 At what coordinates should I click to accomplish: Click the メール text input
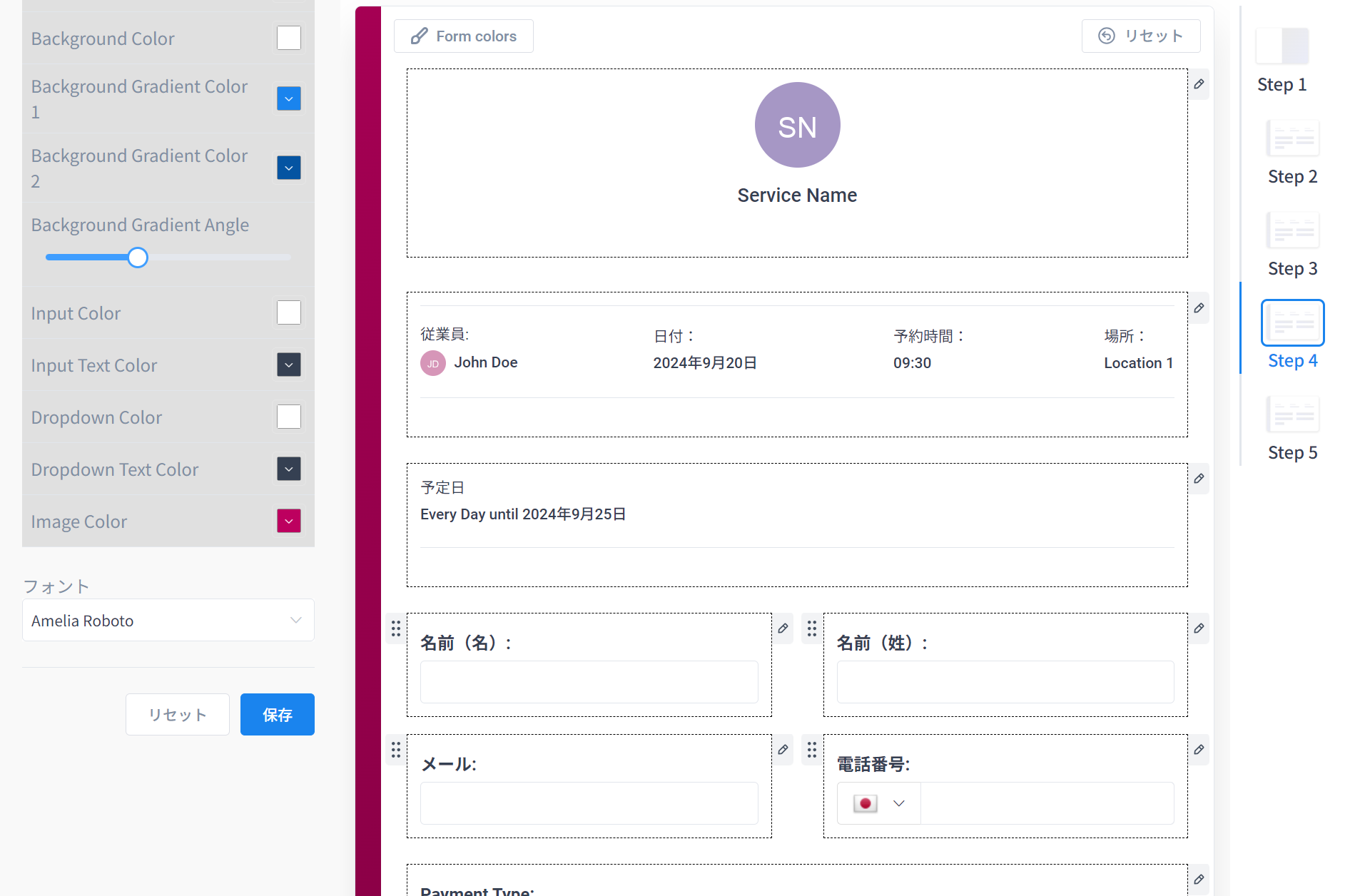(589, 803)
